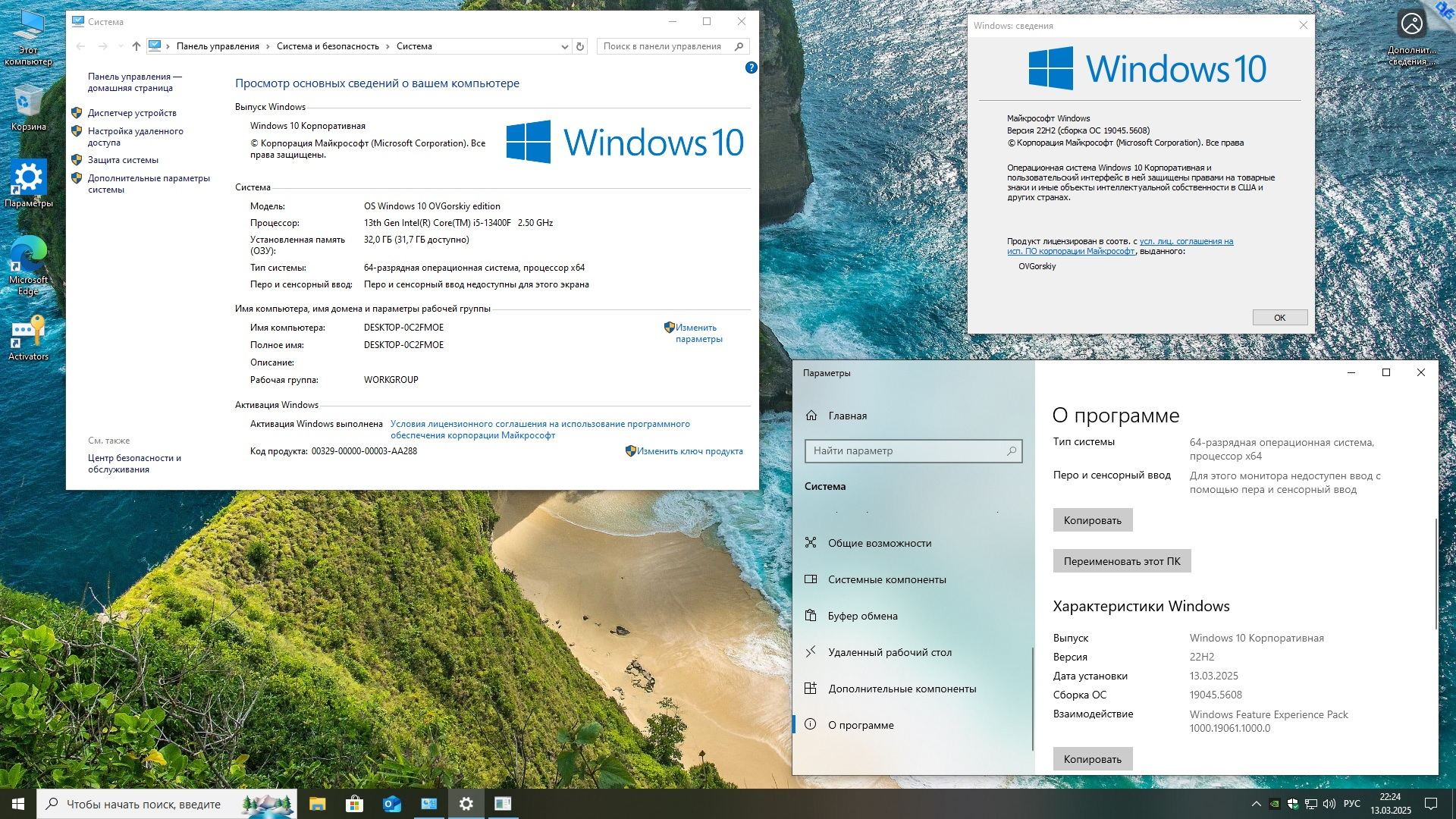Click Переименовать этот ПК button
This screenshot has width=1456, height=819.
coord(1122,561)
